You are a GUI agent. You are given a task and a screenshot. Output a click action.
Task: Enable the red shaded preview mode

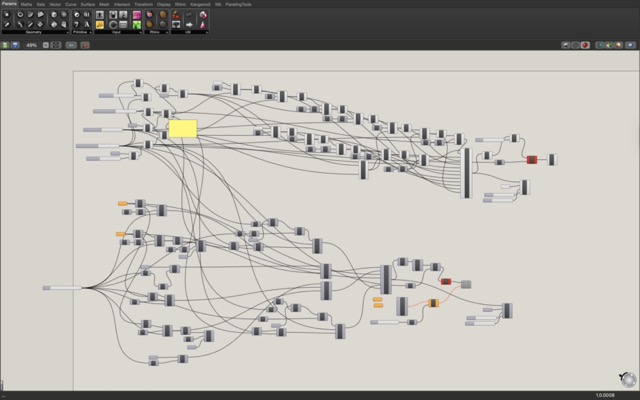tap(586, 45)
